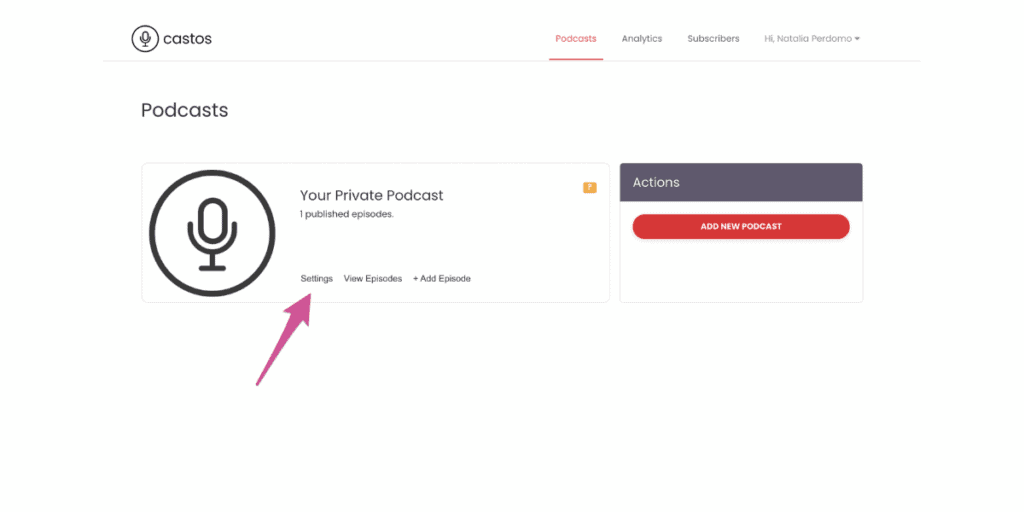Click the 1 published episodes text
The width and height of the screenshot is (1024, 512).
[x=347, y=214]
